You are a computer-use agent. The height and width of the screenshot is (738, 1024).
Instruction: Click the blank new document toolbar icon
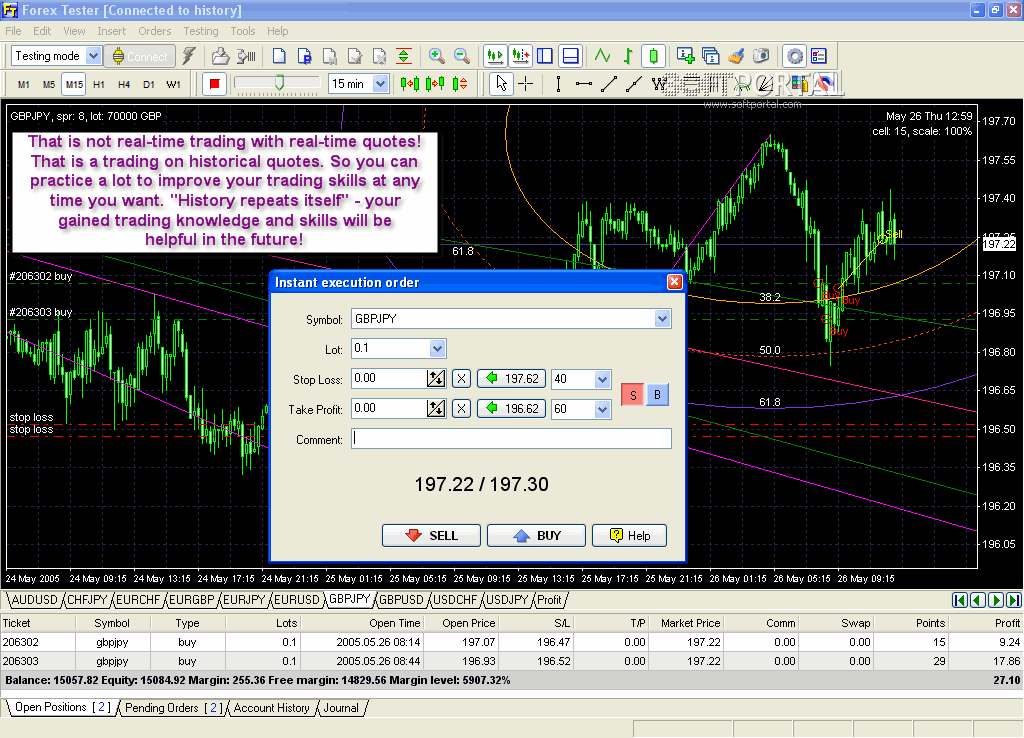[x=279, y=56]
